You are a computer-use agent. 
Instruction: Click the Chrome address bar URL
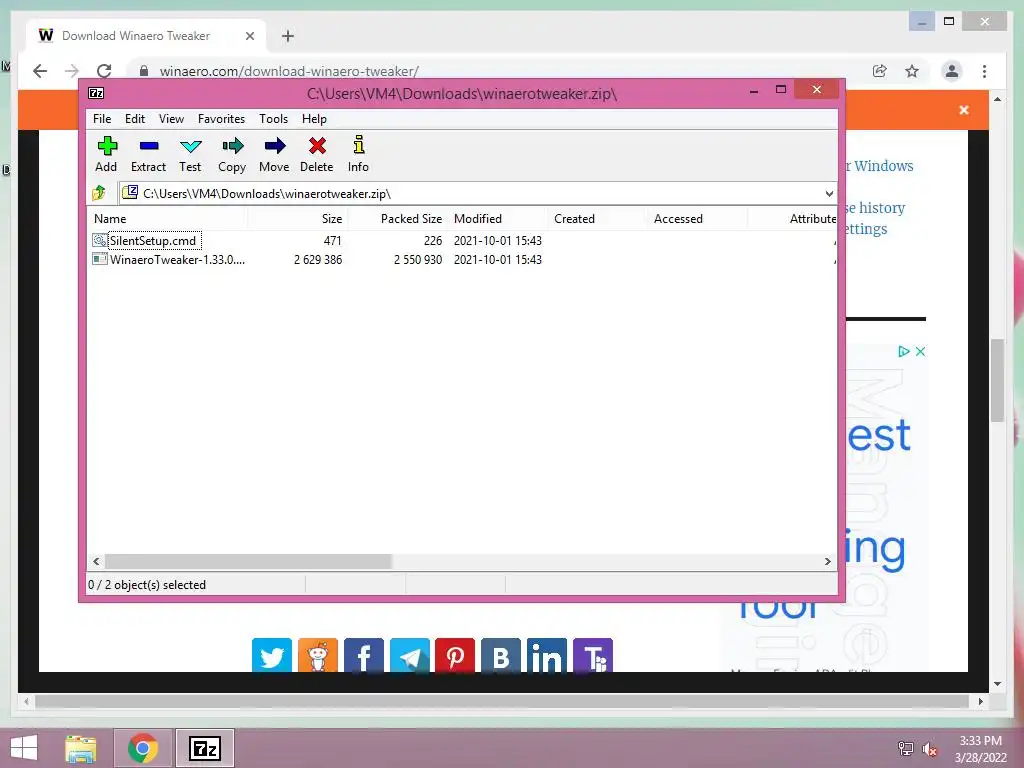tap(289, 71)
